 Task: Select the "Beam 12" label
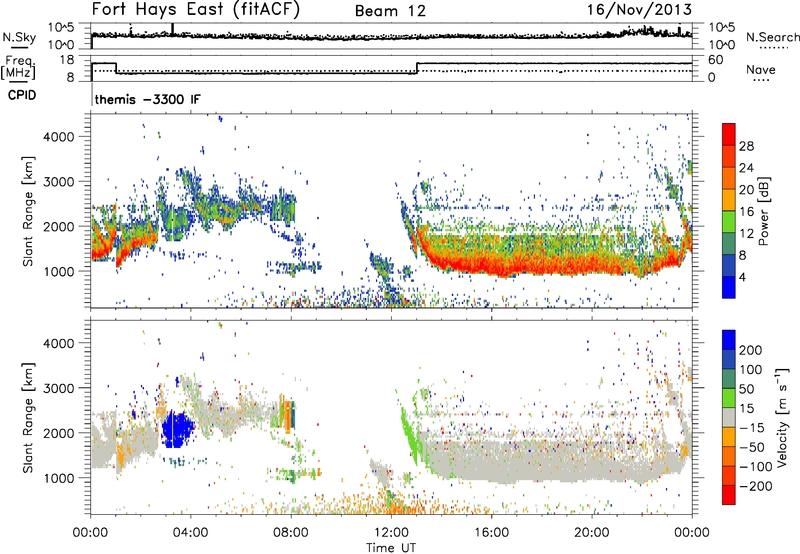[390, 11]
